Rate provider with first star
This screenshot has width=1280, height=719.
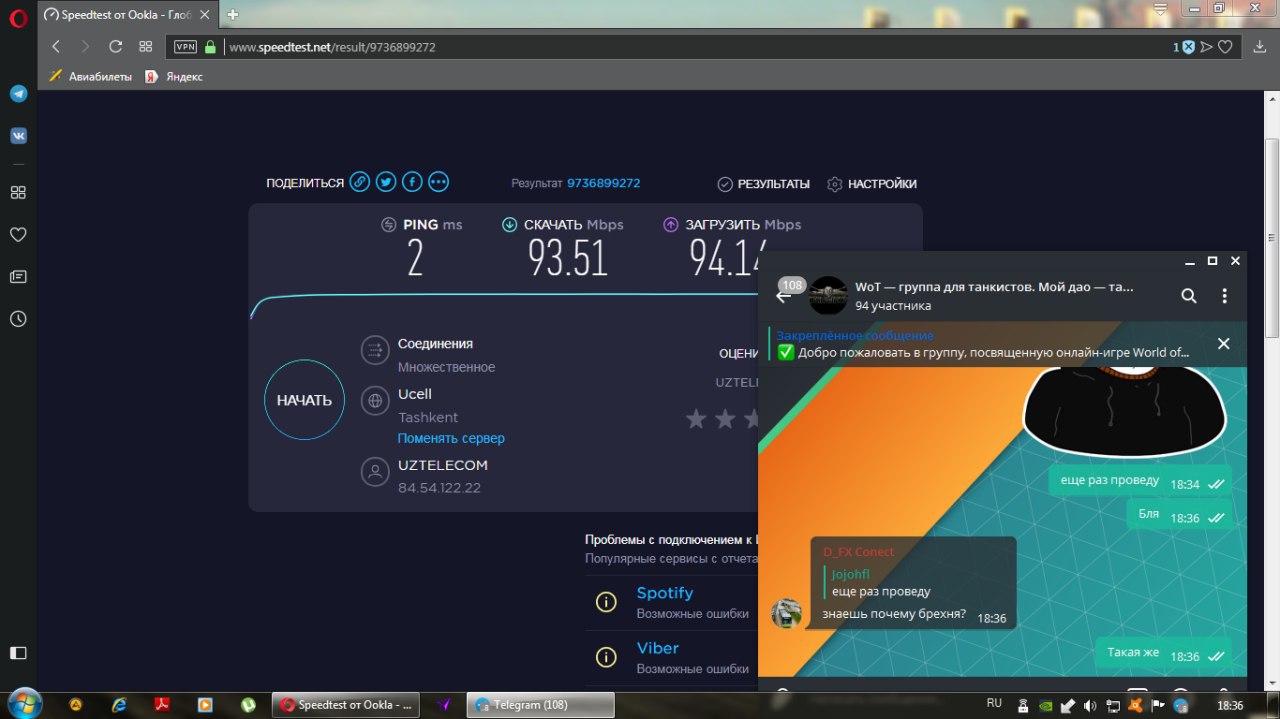pos(696,419)
